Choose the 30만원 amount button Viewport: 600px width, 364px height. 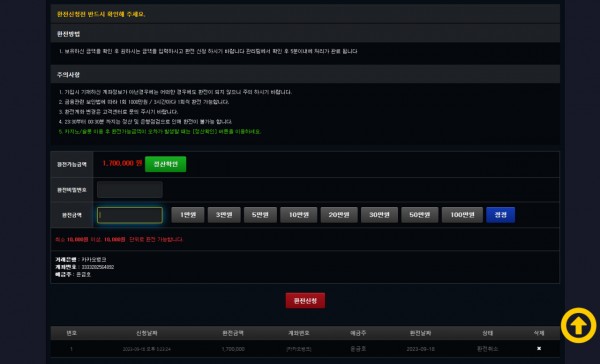(x=379, y=215)
